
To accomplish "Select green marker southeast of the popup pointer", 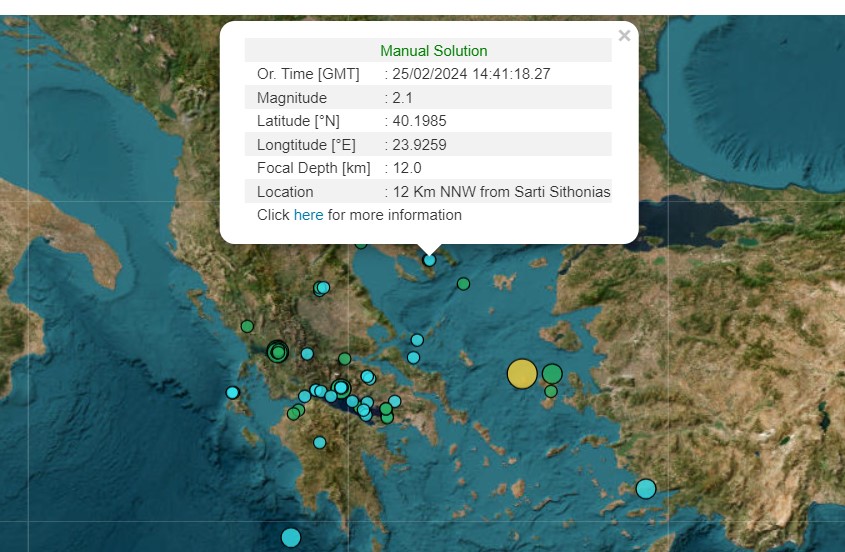I will pos(463,284).
